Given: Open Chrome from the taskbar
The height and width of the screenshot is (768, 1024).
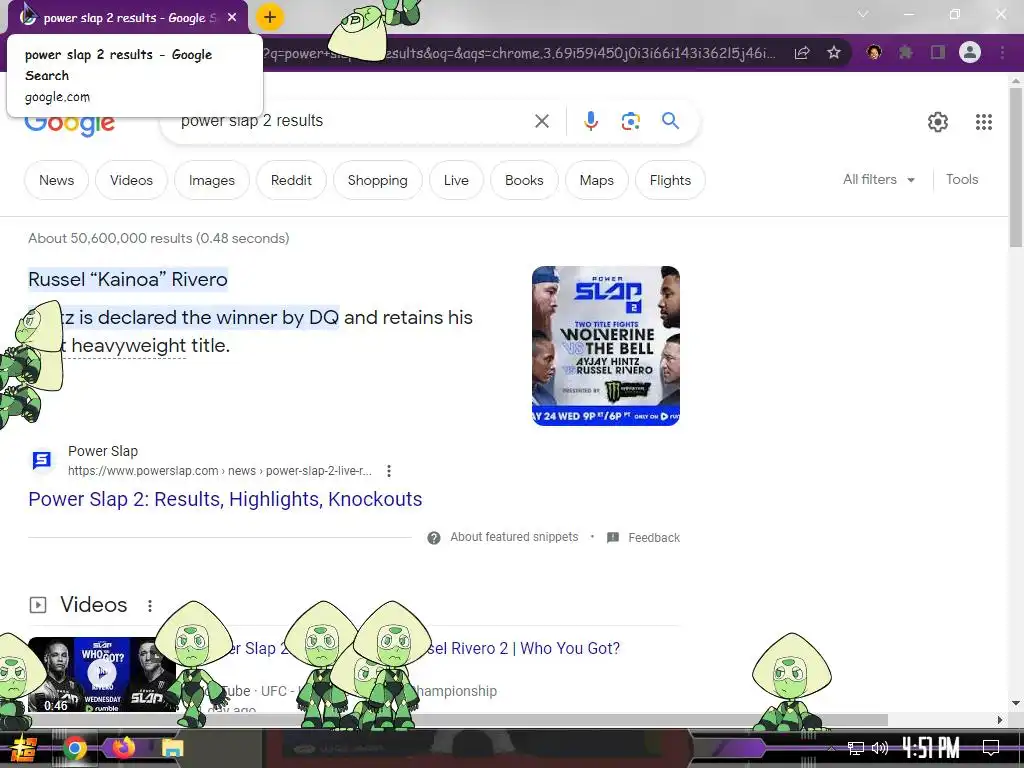Looking at the screenshot, I should pos(74,748).
